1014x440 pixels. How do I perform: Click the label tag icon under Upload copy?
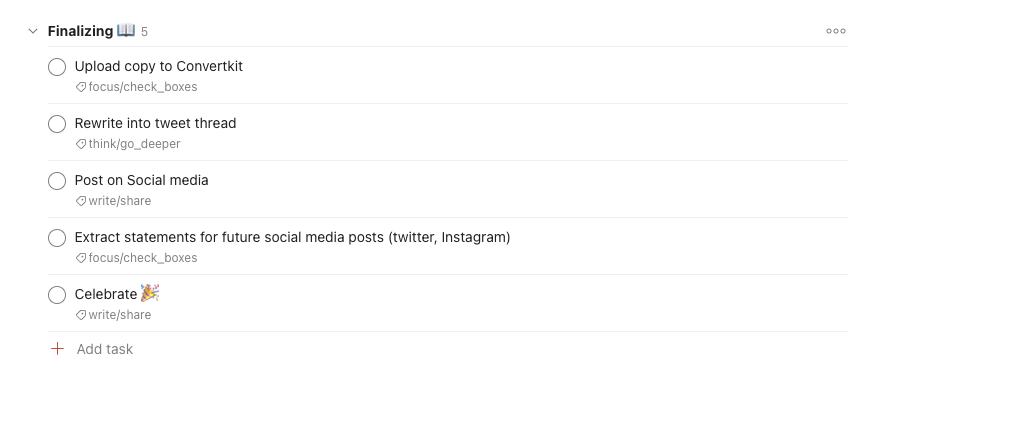81,87
